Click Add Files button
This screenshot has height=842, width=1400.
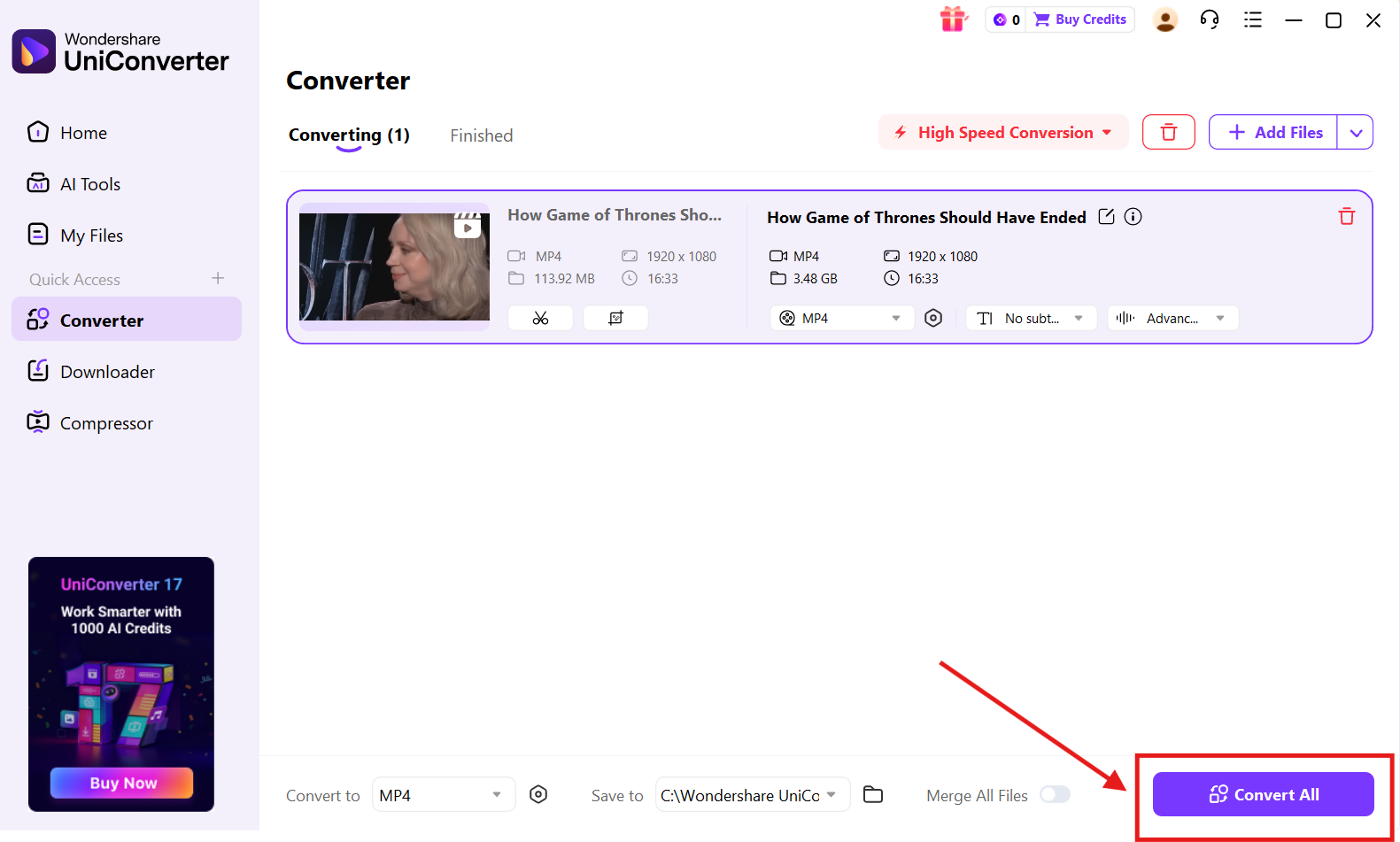click(1273, 132)
